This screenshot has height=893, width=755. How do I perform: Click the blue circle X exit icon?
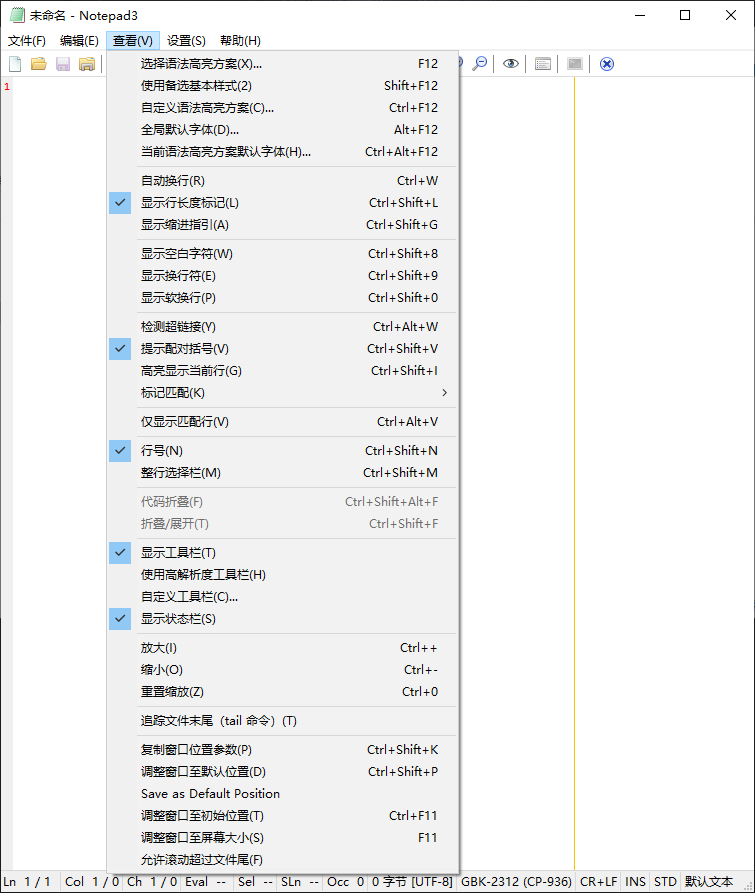click(607, 64)
